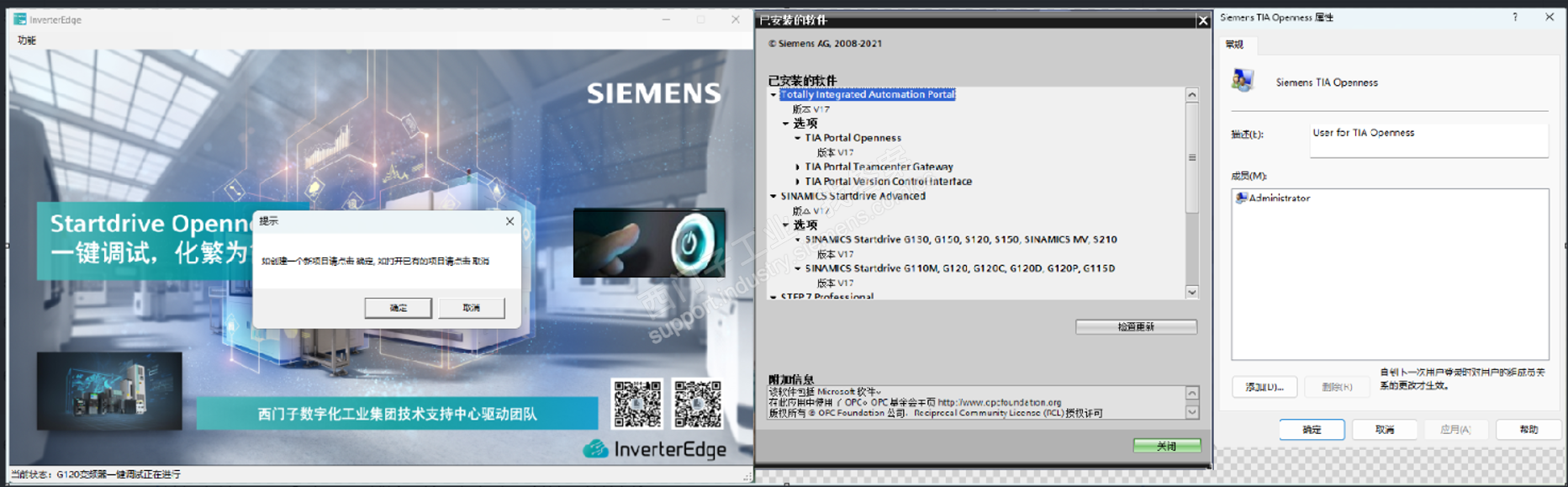Click the 描述 field with User for TIA Openness
Viewport: 1568px width, 487px height.
click(x=1428, y=140)
